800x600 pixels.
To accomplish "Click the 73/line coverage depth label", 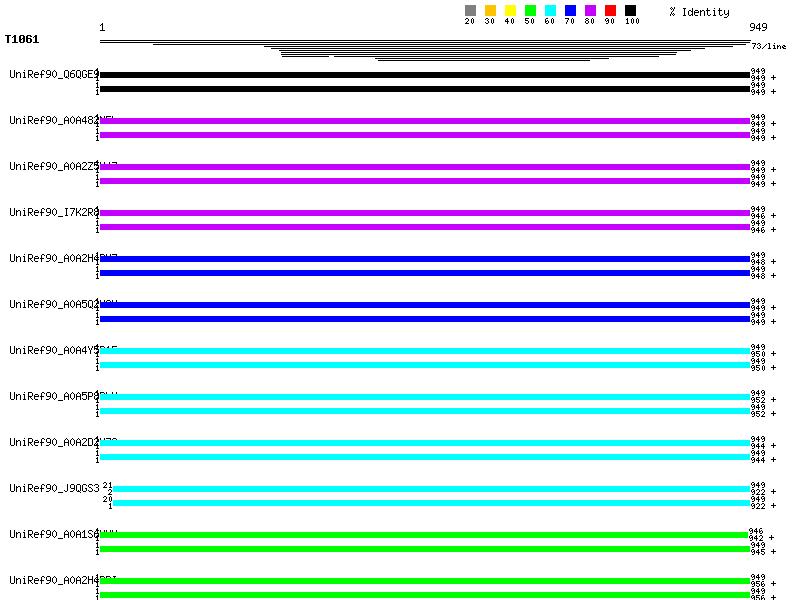I will click(768, 46).
